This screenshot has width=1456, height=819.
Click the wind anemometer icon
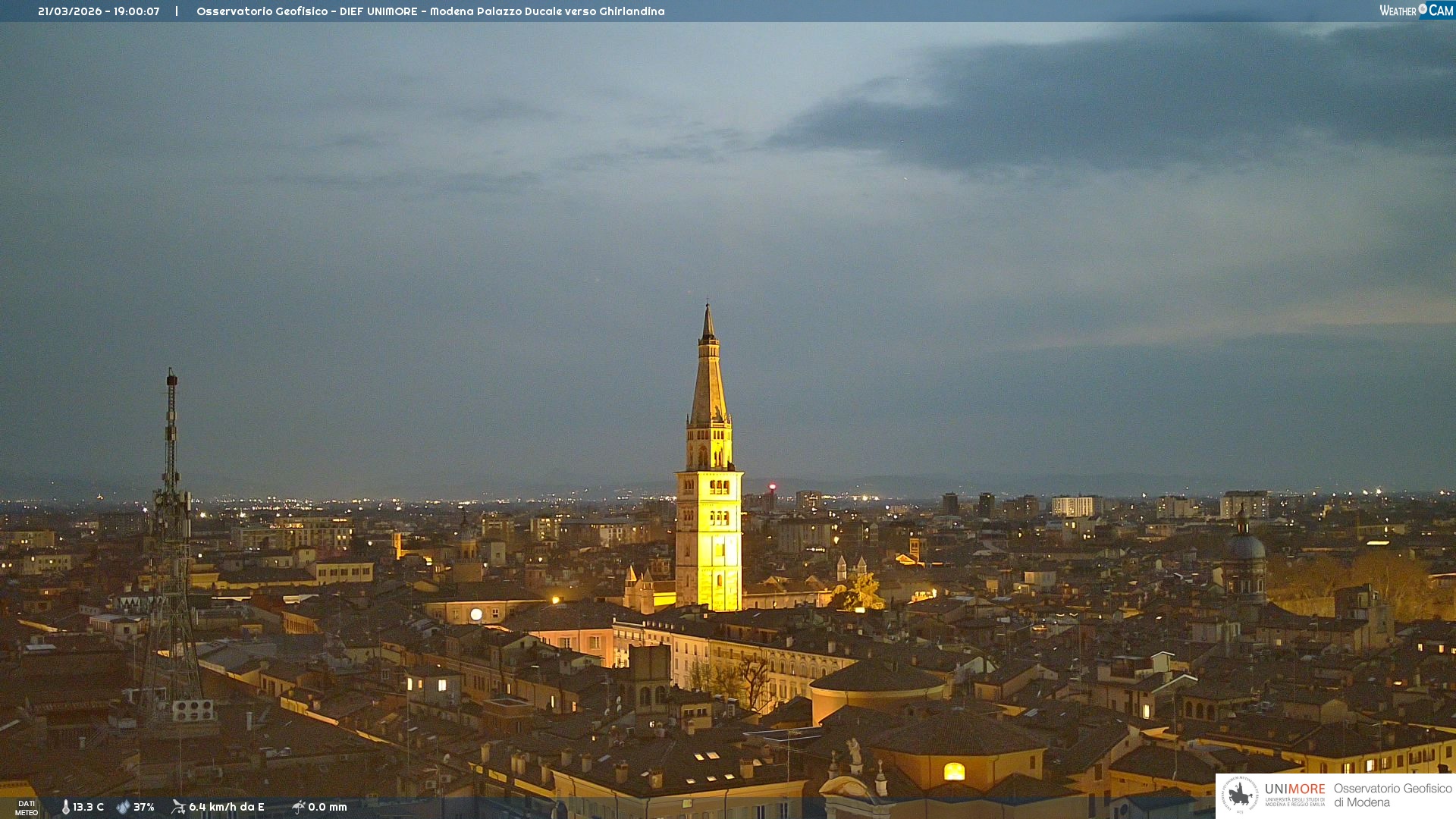pyautogui.click(x=178, y=808)
